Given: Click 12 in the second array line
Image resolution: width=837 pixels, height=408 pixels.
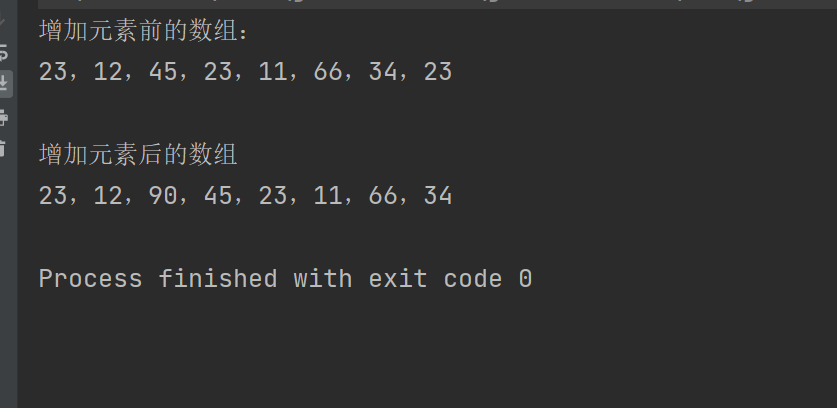Looking at the screenshot, I should point(106,196).
